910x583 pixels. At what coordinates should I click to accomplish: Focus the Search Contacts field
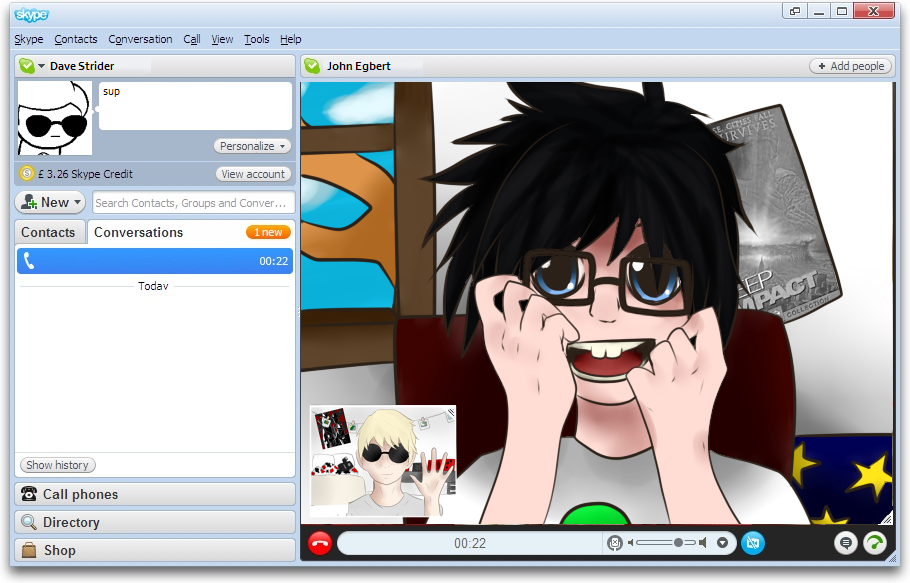(x=193, y=203)
